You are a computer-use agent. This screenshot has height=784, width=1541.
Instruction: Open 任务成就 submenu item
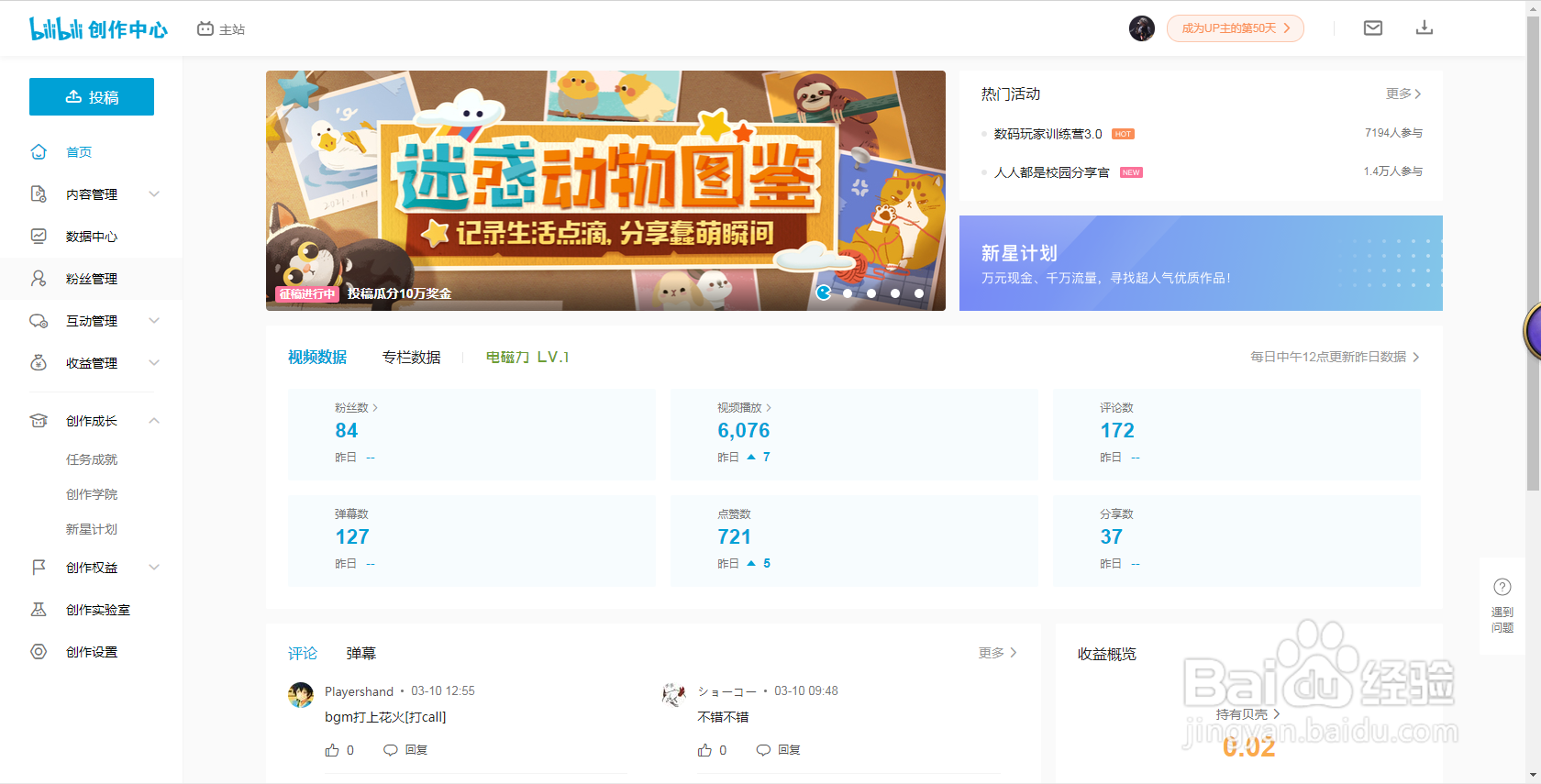coord(92,459)
